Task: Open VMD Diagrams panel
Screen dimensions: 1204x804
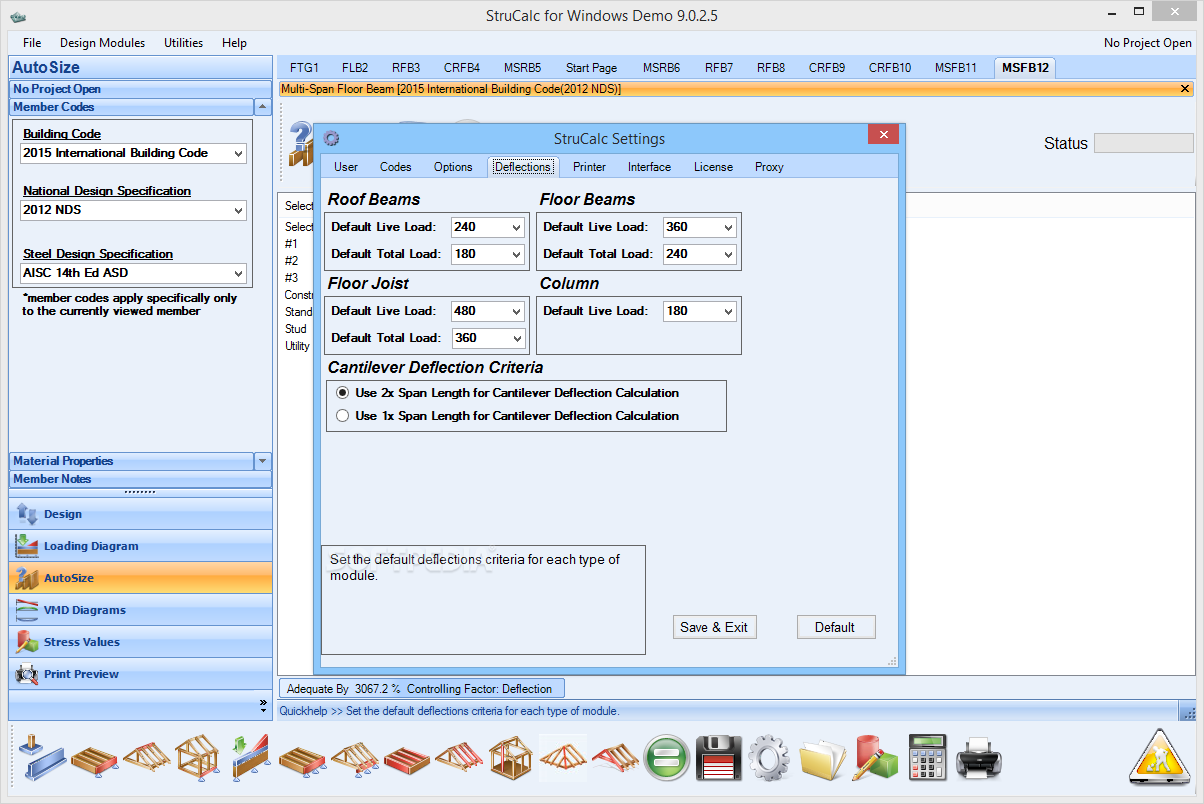Action: pyautogui.click(x=141, y=610)
